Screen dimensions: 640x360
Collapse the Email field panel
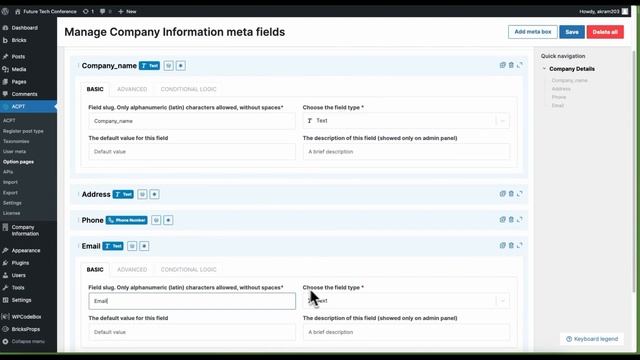pyautogui.click(x=520, y=245)
